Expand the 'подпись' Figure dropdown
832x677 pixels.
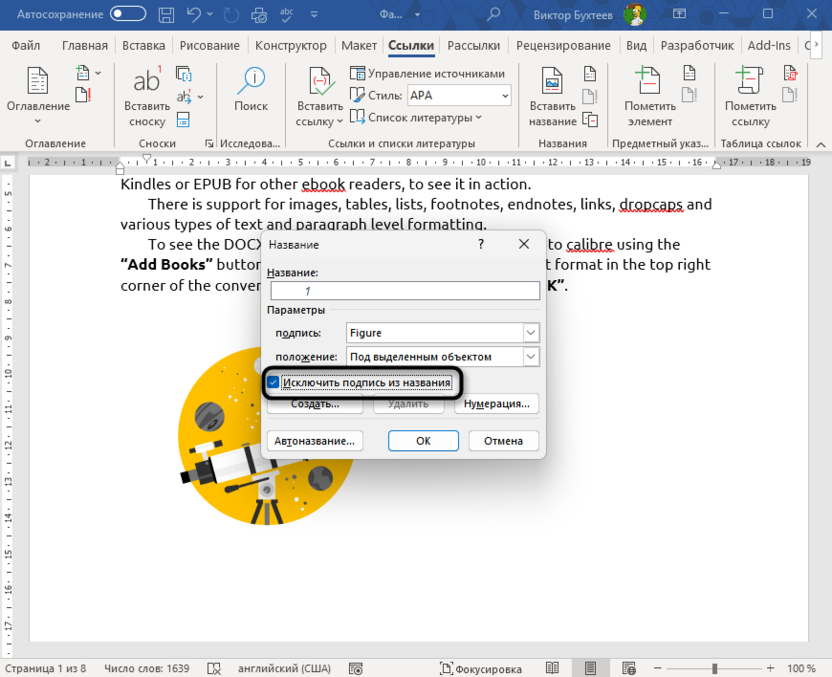[x=531, y=332]
